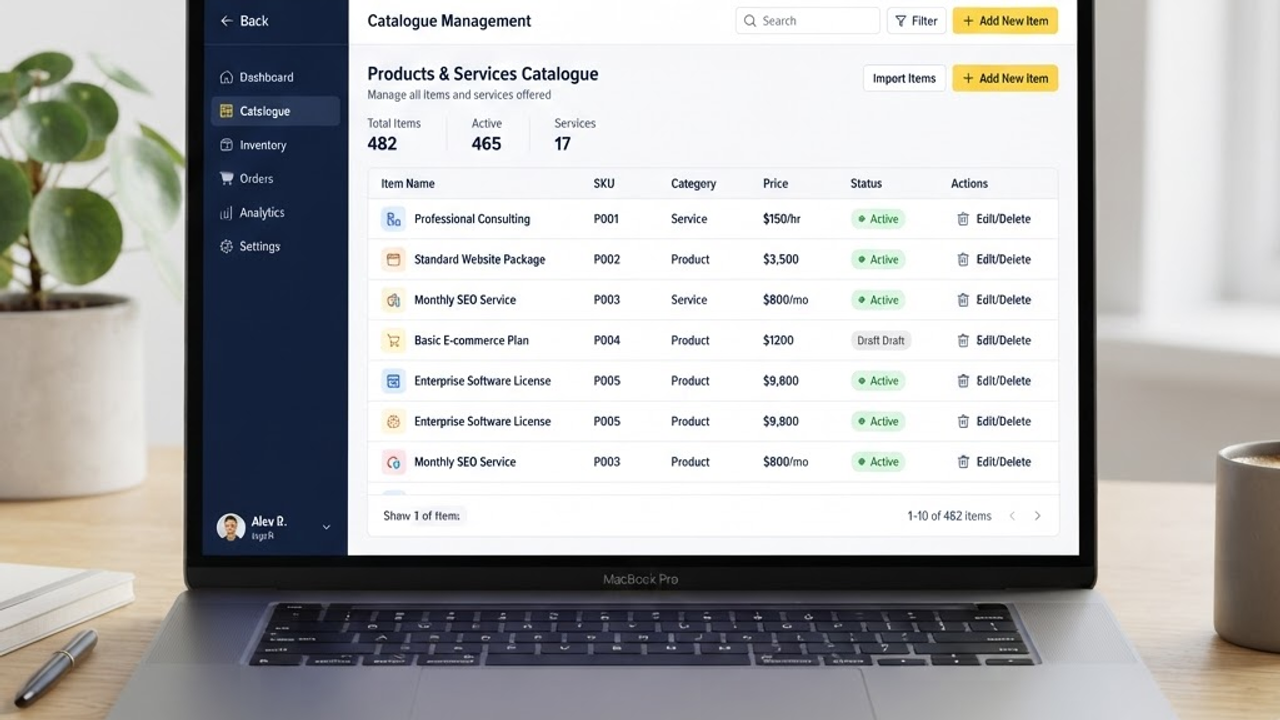
Task: Click the Back arrow icon
Action: 226,21
